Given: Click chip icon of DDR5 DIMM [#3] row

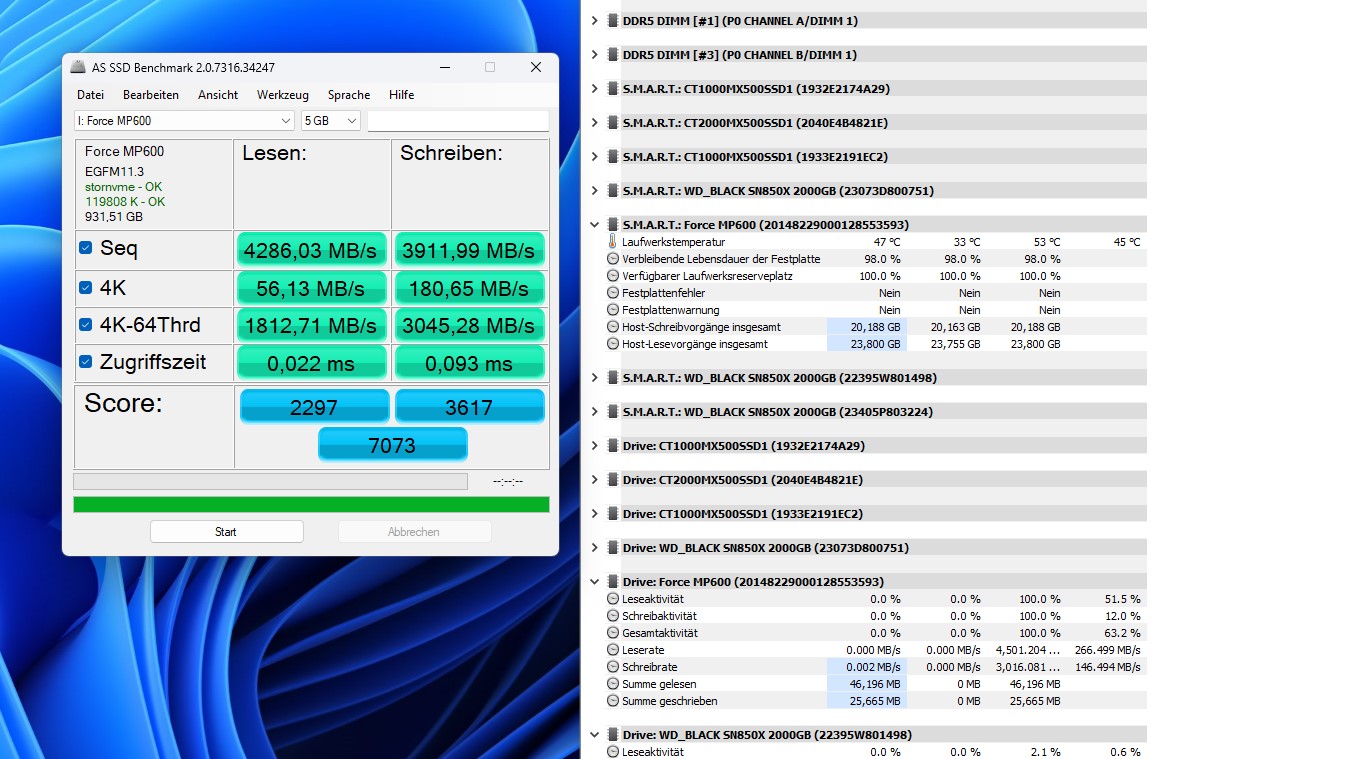Looking at the screenshot, I should click(x=613, y=54).
